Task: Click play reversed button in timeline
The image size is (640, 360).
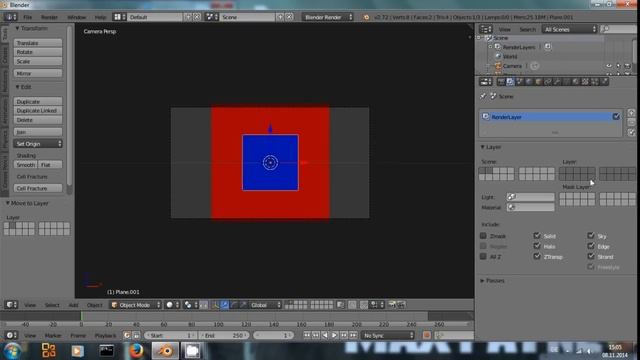Action: (x=325, y=335)
